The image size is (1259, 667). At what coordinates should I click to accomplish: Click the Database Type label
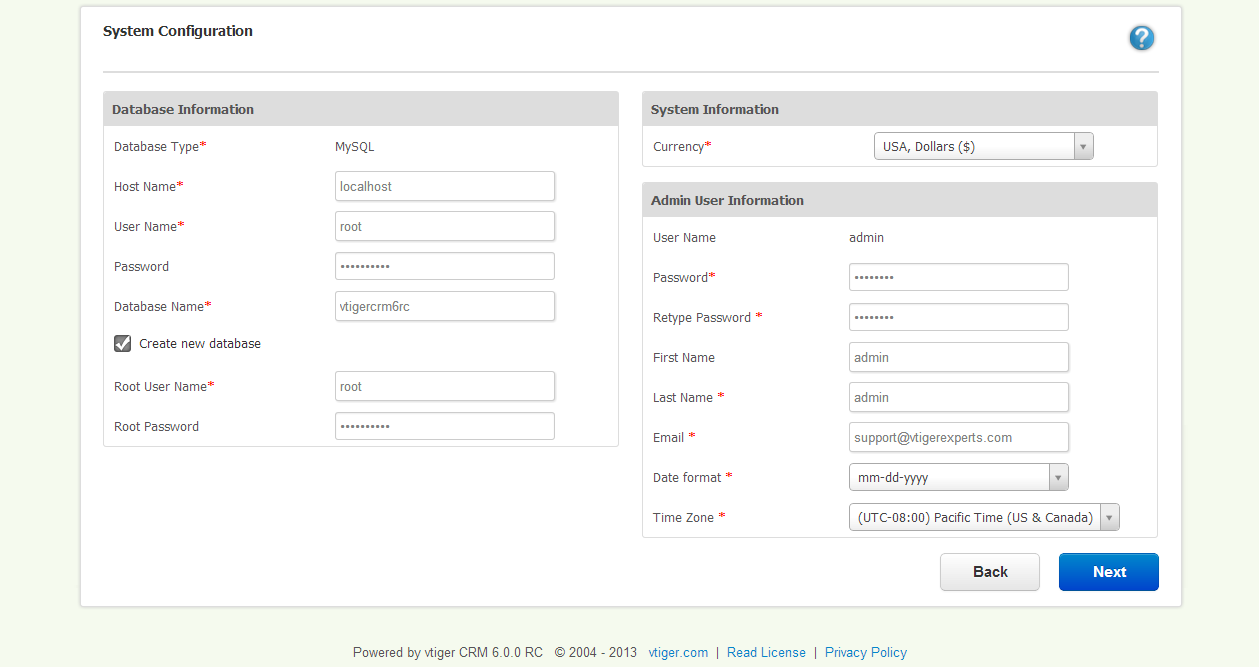(160, 146)
